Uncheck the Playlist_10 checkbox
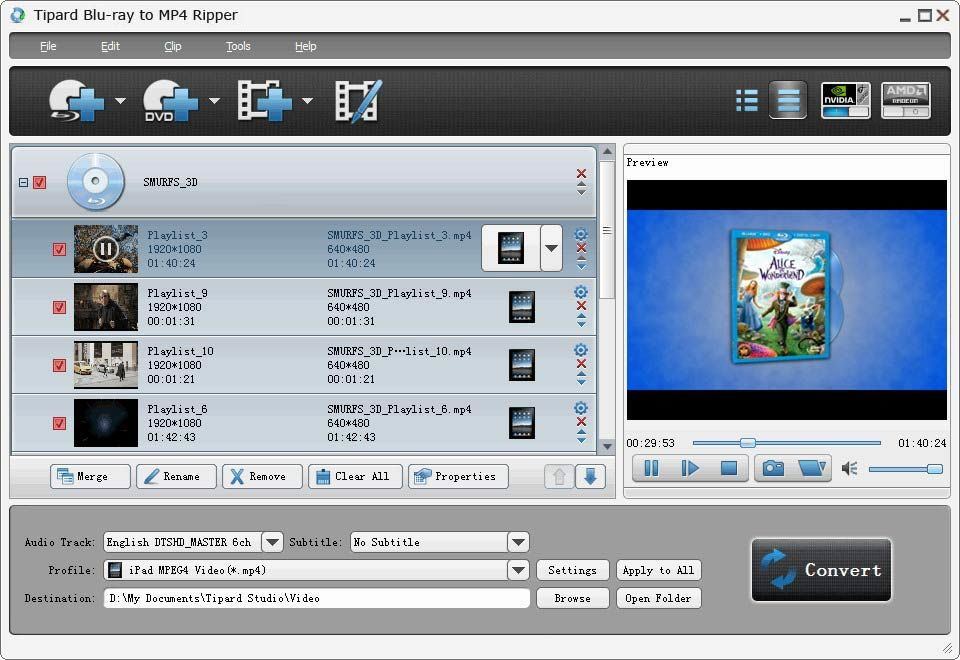Image resolution: width=960 pixels, height=660 pixels. tap(59, 366)
